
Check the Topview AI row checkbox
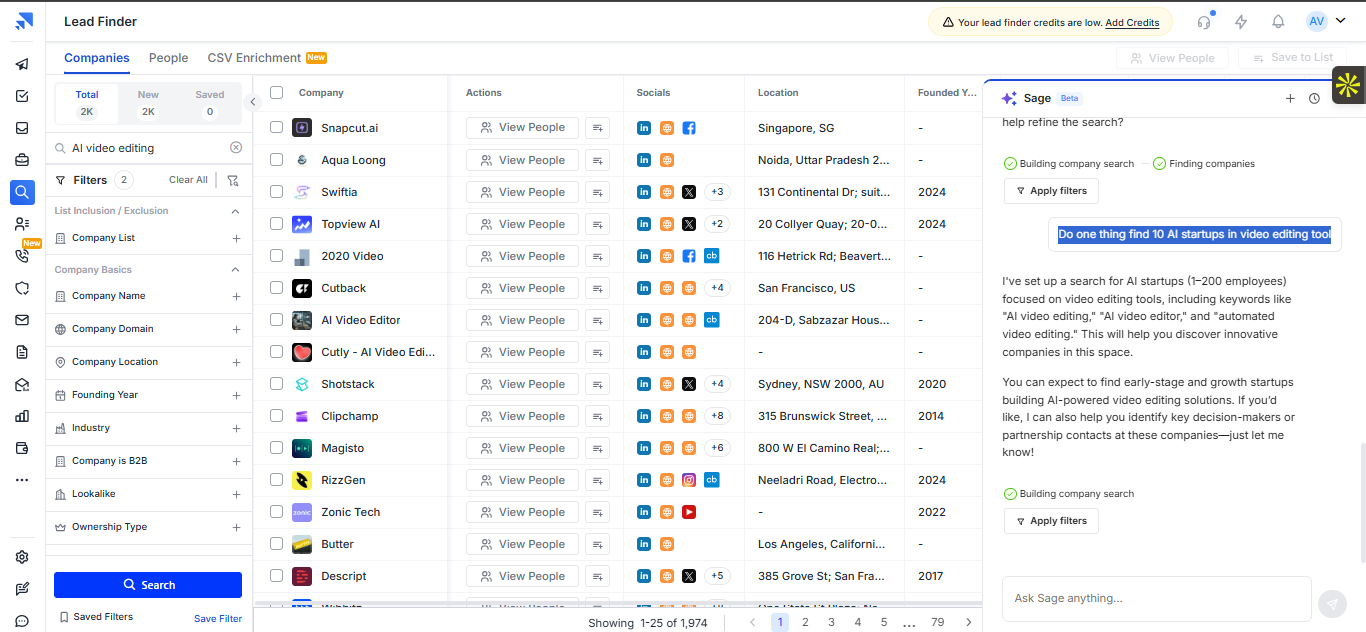click(277, 223)
